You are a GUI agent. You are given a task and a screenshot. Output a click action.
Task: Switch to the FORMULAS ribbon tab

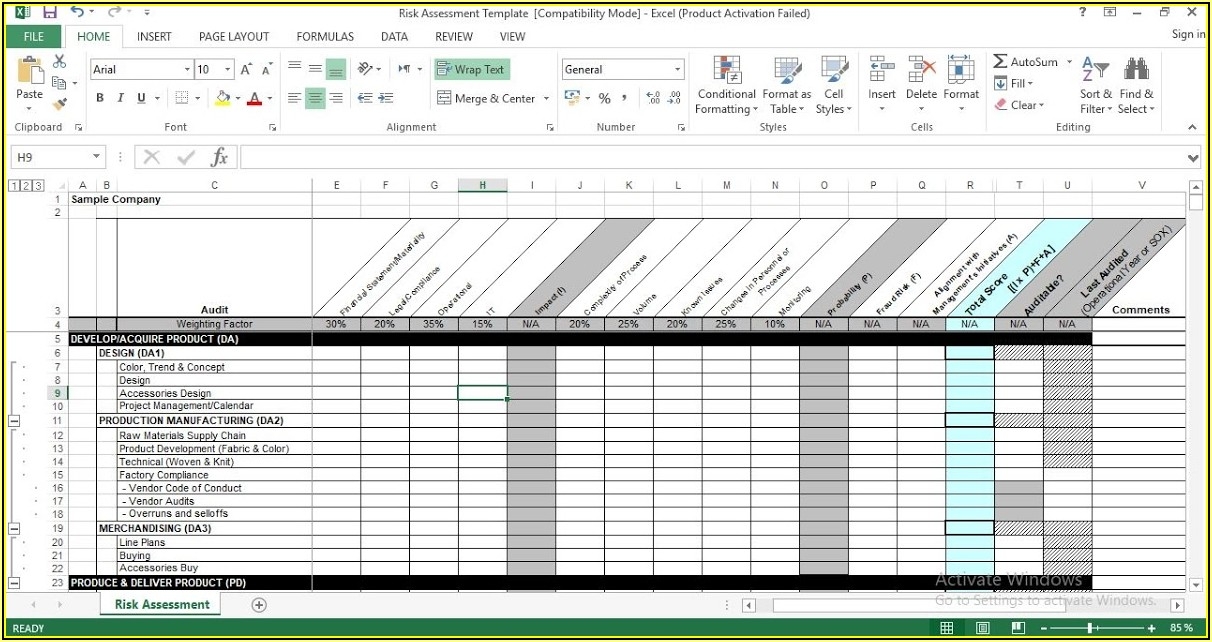[324, 36]
